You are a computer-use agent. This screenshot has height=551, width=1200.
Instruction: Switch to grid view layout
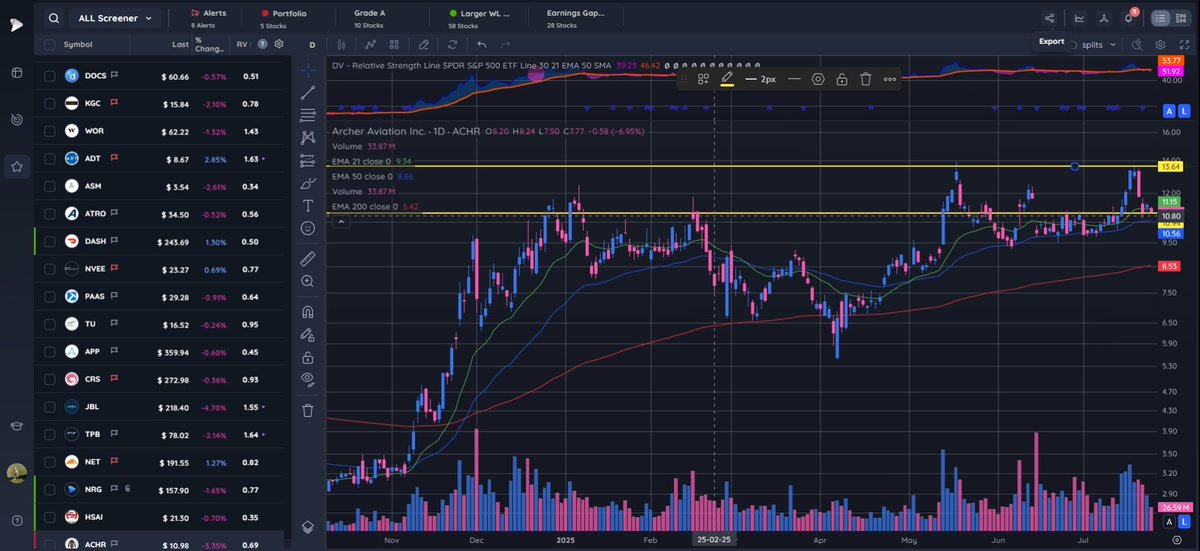pyautogui.click(x=1182, y=18)
